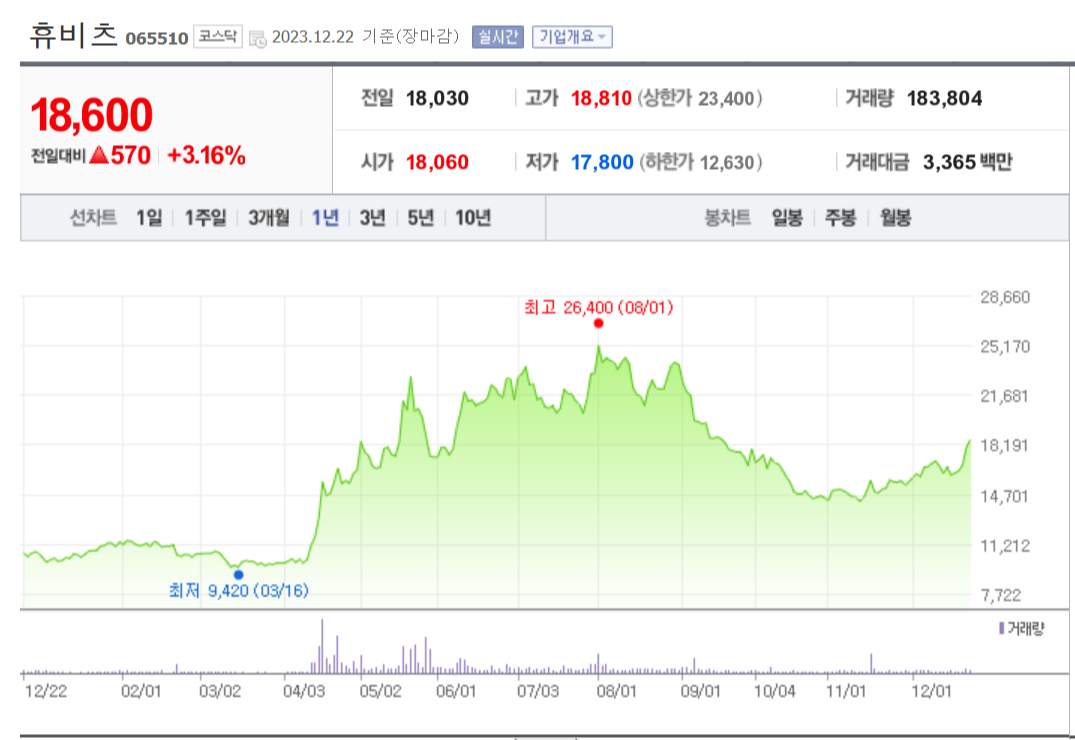Switch to the 5년 chart range
Viewport: 1075px width, 740px height.
421,218
